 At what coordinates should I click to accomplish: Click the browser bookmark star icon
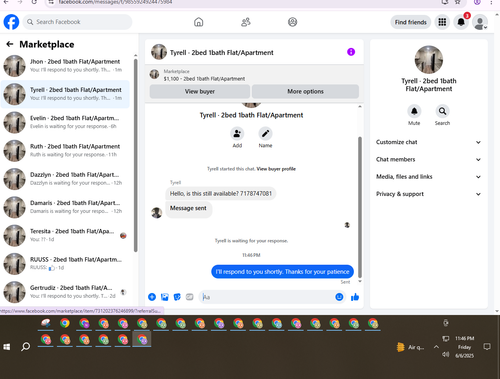(458, 2)
